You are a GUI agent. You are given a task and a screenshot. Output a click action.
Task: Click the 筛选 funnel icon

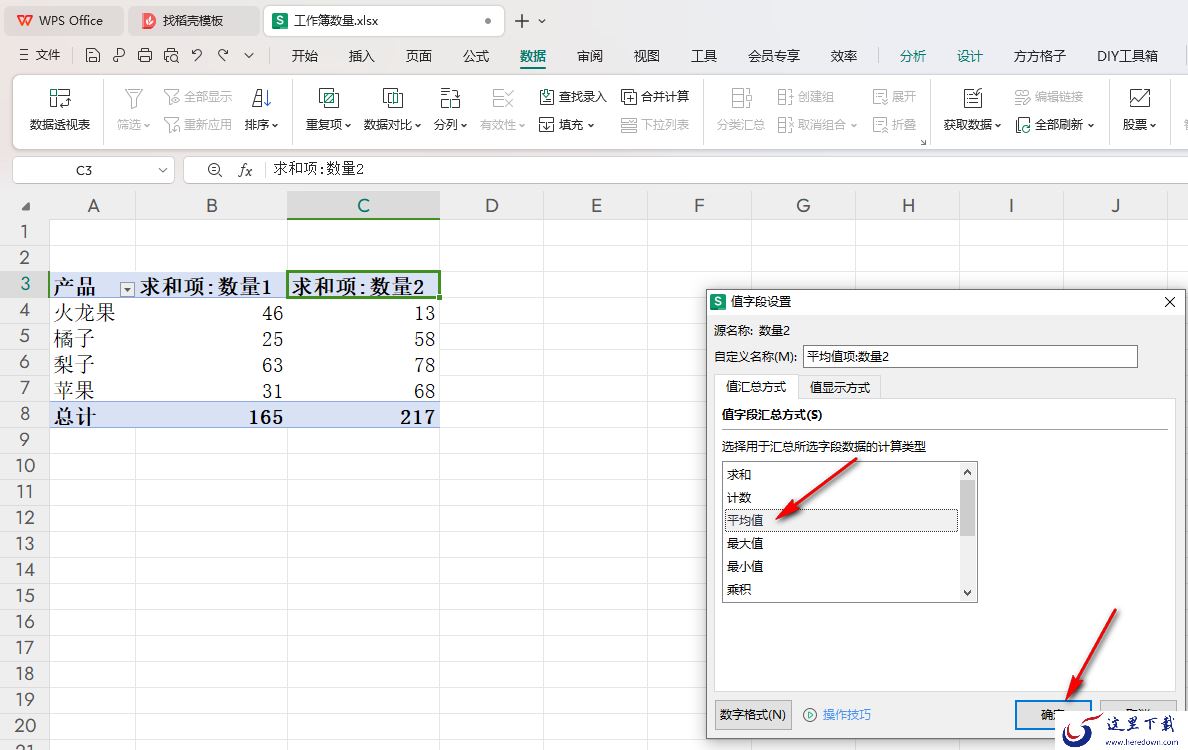(133, 98)
